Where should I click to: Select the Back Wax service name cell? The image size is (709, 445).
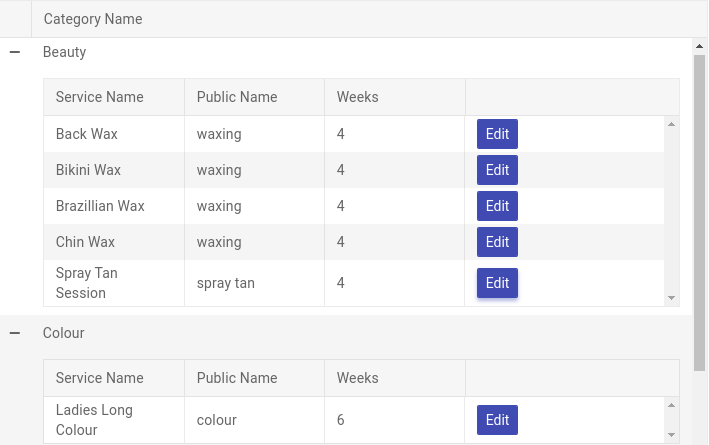pos(87,134)
